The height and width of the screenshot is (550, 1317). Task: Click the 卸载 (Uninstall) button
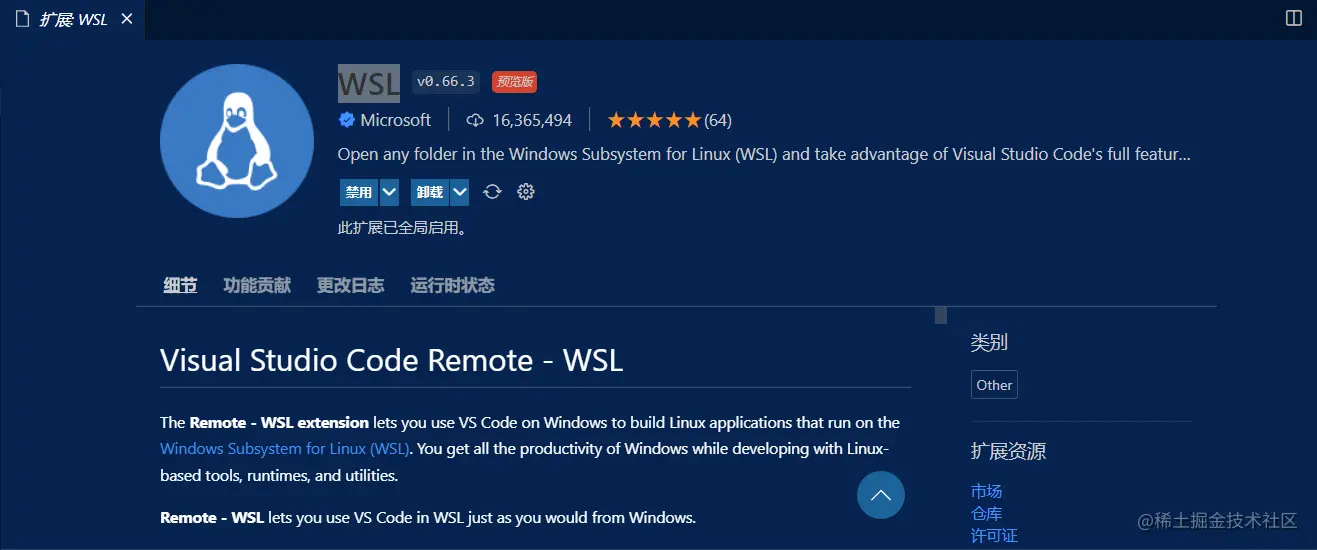click(x=429, y=192)
